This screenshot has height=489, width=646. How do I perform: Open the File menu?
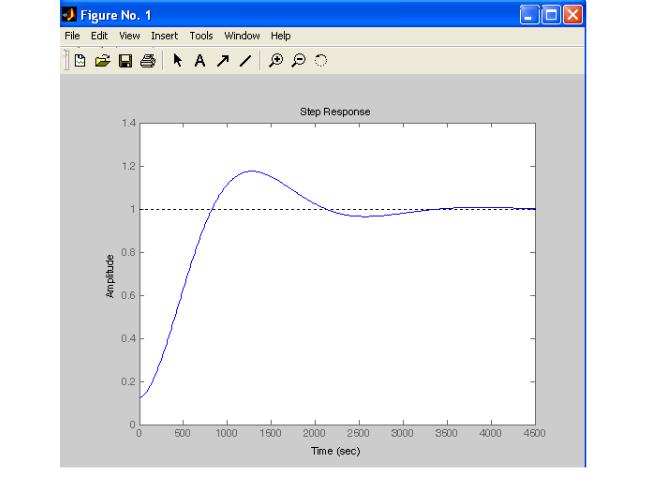72,36
